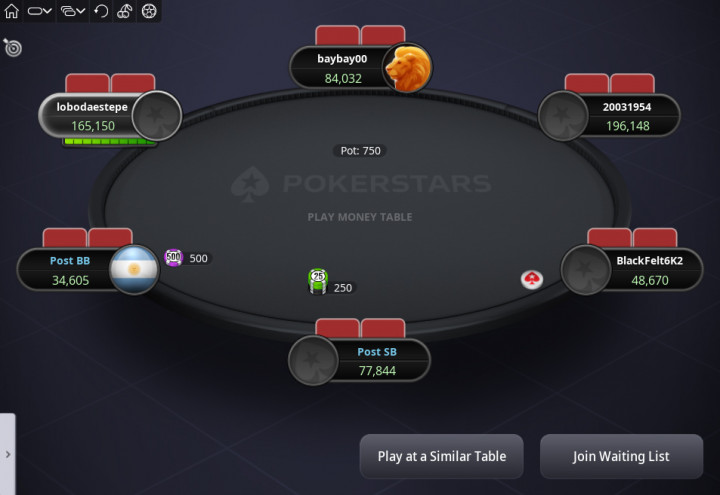
Task: Select lobodaestepe player name plate
Action: [93, 116]
